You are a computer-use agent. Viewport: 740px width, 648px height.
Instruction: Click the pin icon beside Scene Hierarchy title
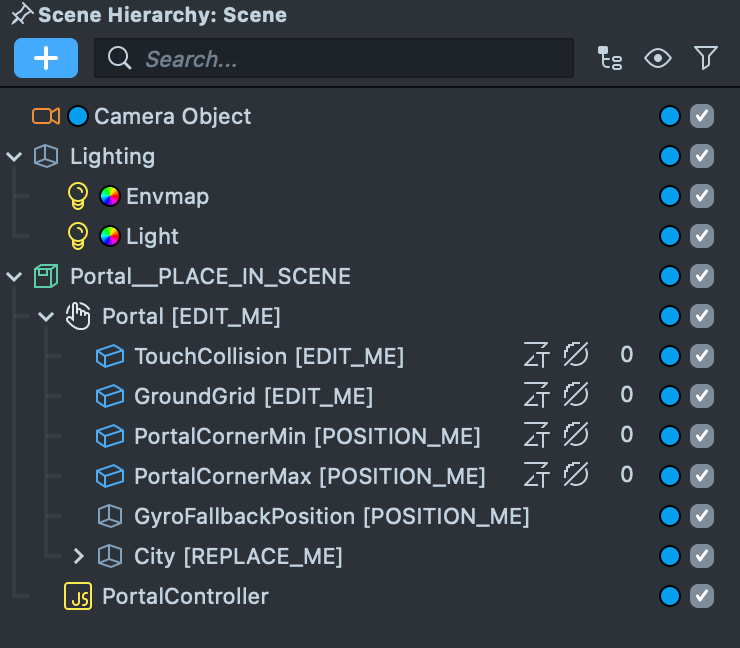[x=21, y=15]
